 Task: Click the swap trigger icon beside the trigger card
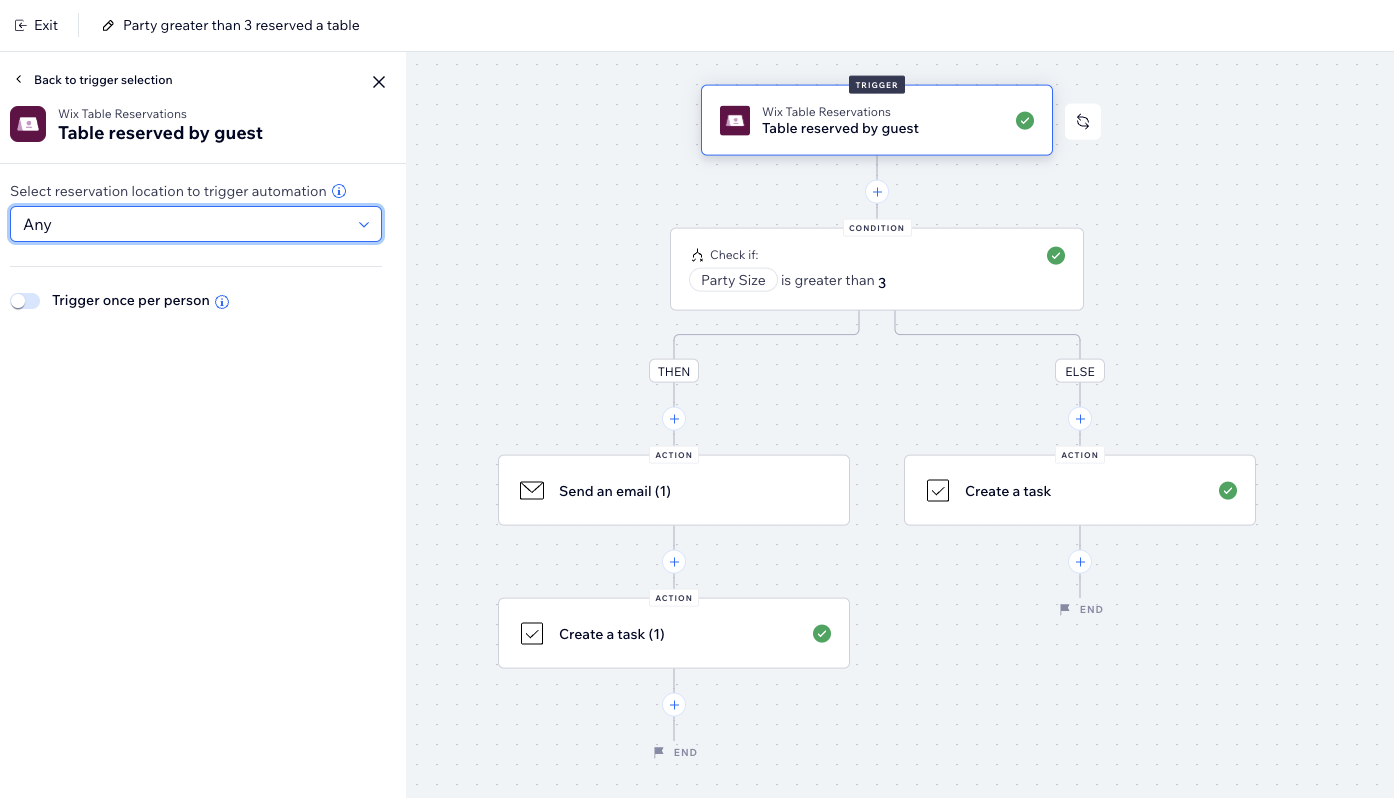(1082, 121)
